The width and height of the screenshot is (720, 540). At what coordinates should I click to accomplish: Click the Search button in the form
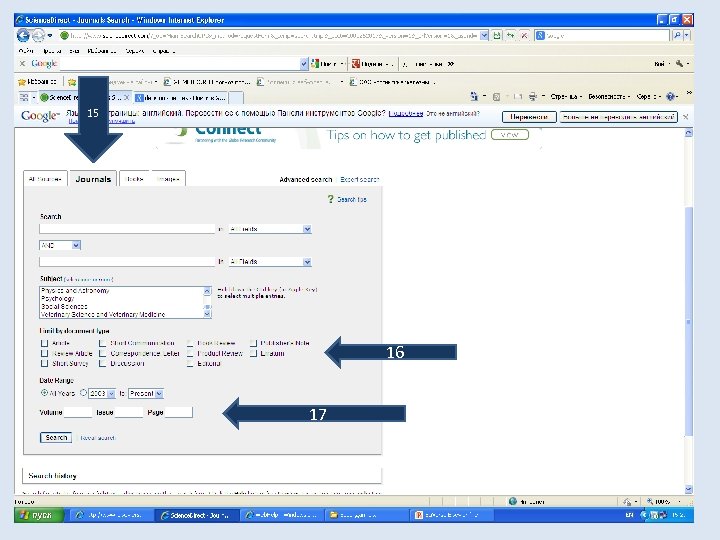56,438
